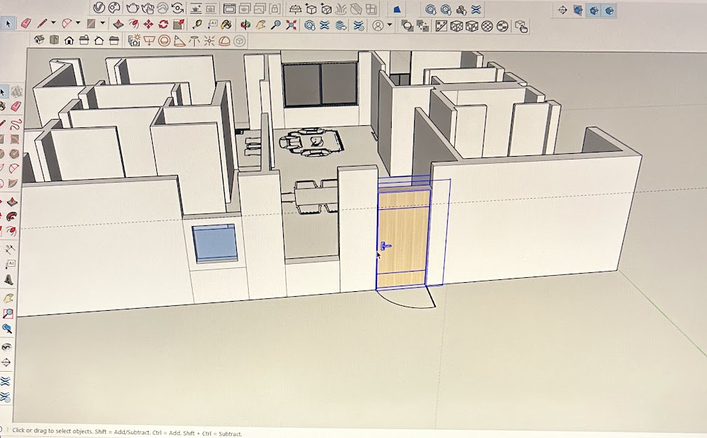Screen dimensions: 707x438
Task: Switch to Iso view
Action: [39, 40]
